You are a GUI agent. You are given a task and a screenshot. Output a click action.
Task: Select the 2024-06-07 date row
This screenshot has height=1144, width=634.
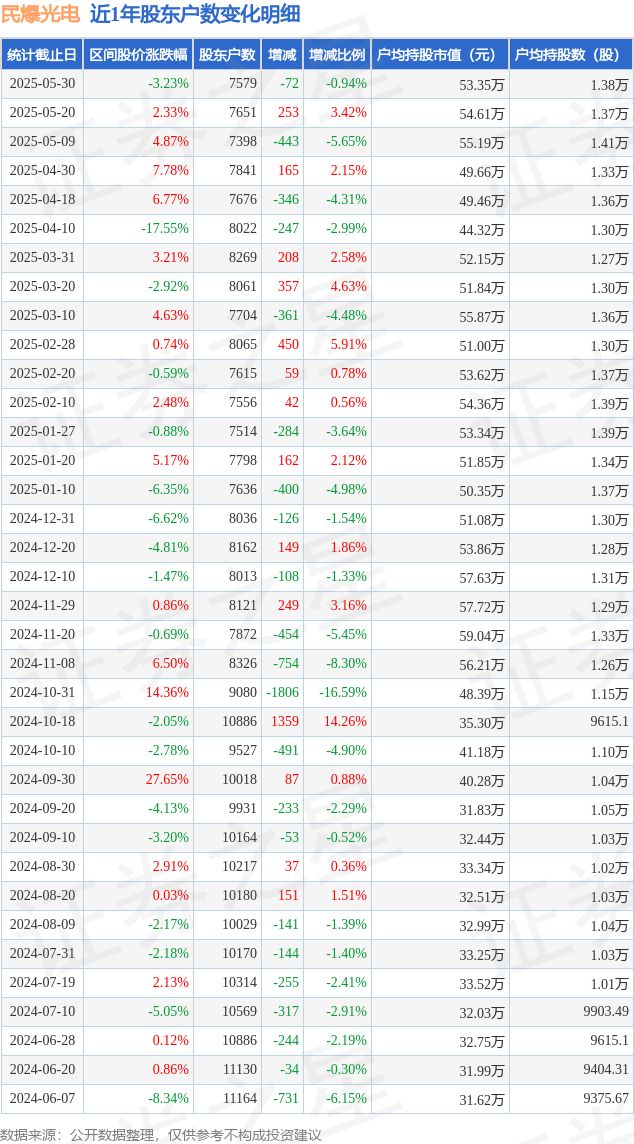point(317,1097)
